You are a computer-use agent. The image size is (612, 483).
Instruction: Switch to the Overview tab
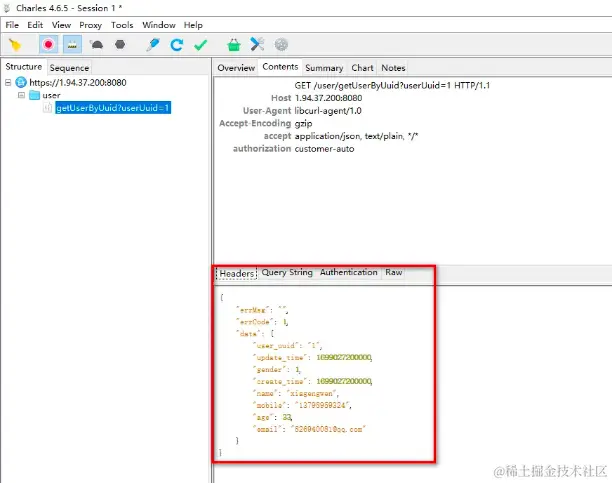(236, 68)
